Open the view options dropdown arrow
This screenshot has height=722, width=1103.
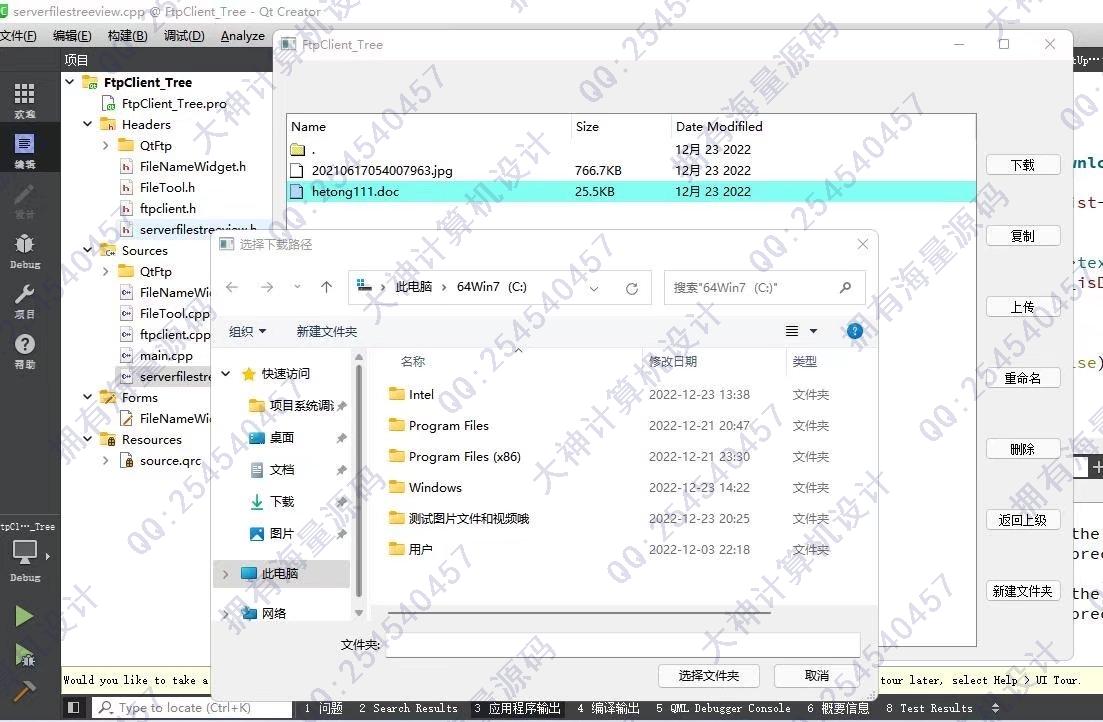813,331
